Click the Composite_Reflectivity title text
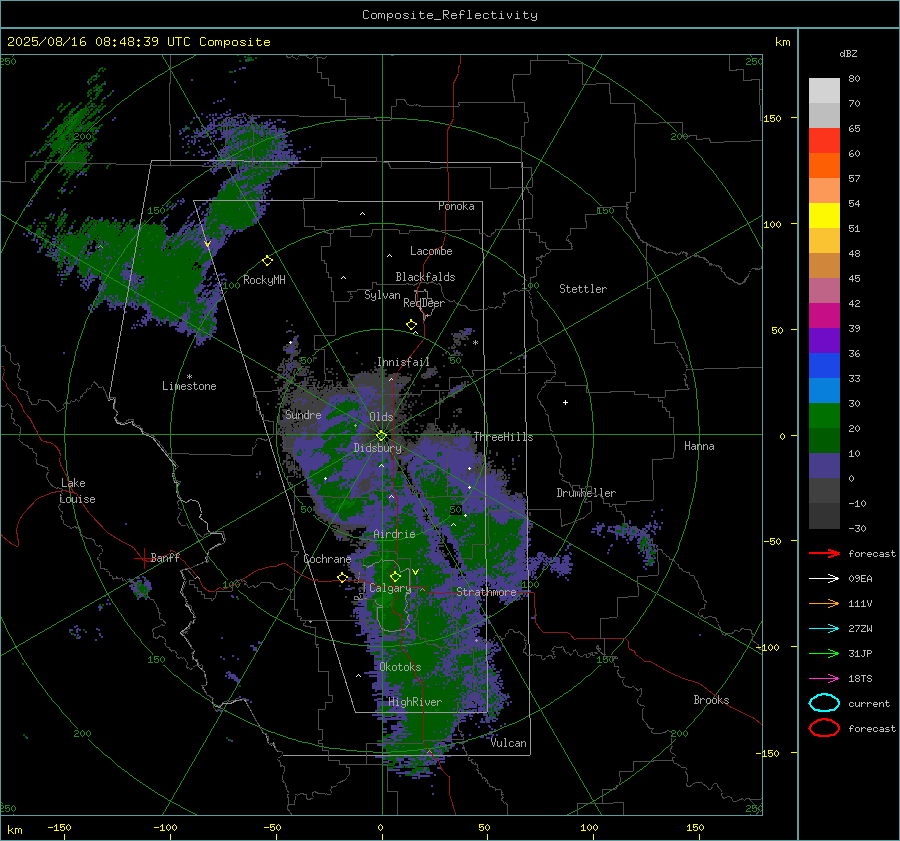 tap(449, 15)
